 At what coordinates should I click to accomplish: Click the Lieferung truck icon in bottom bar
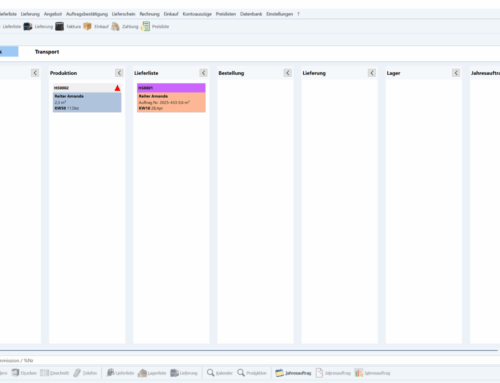click(x=174, y=373)
